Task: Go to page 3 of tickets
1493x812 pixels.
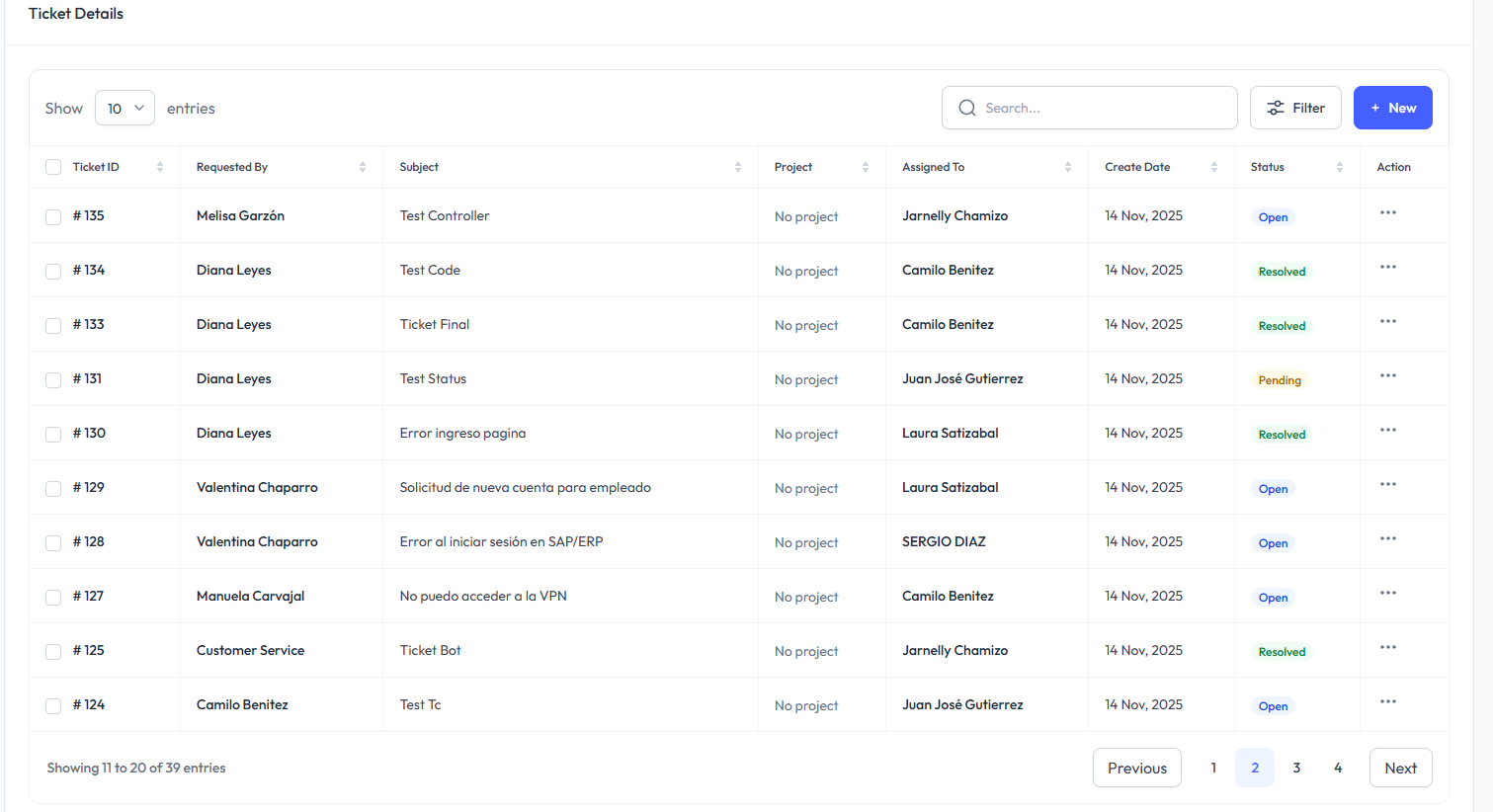Action: pyautogui.click(x=1296, y=768)
